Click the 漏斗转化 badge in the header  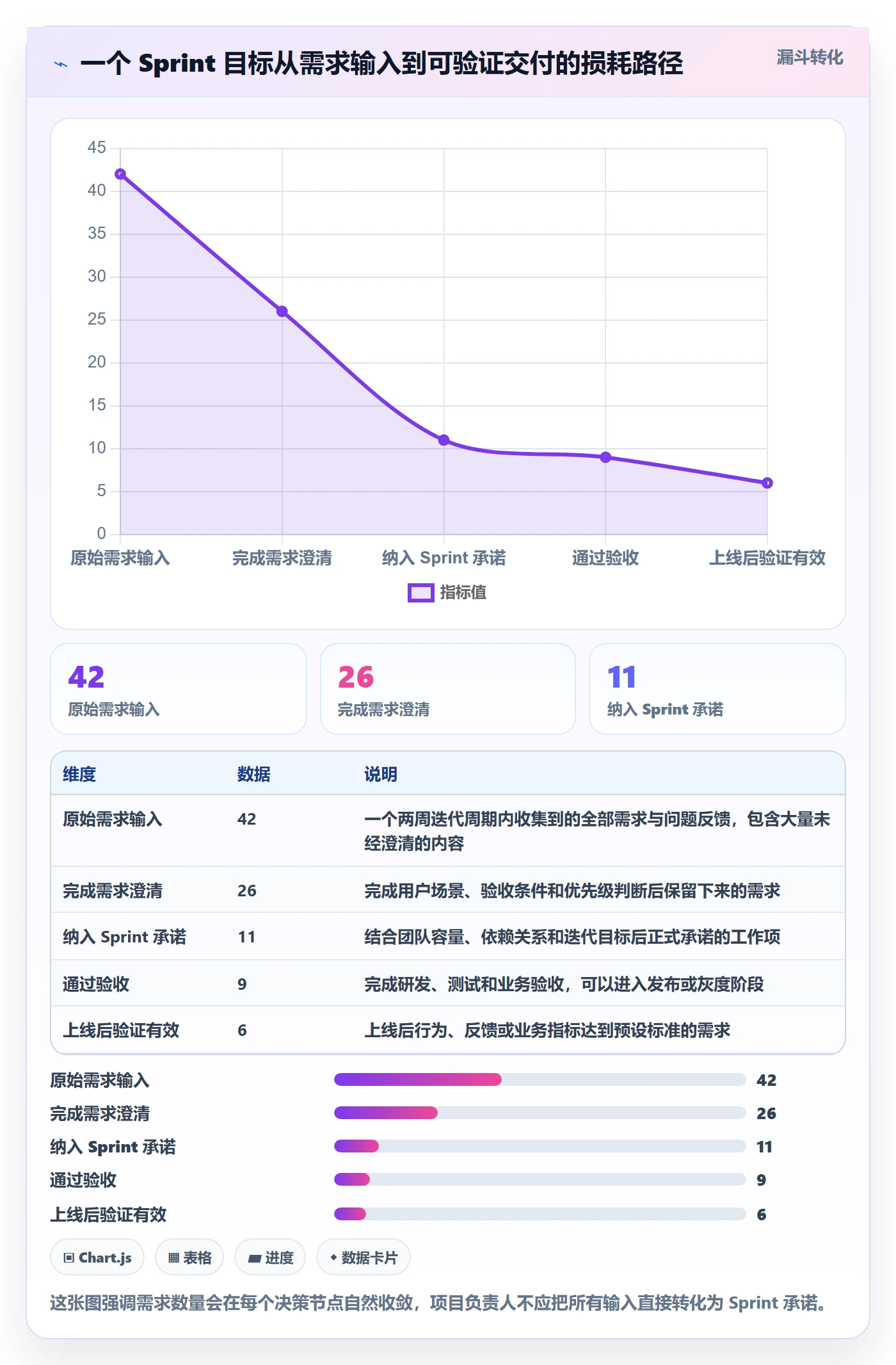(810, 58)
